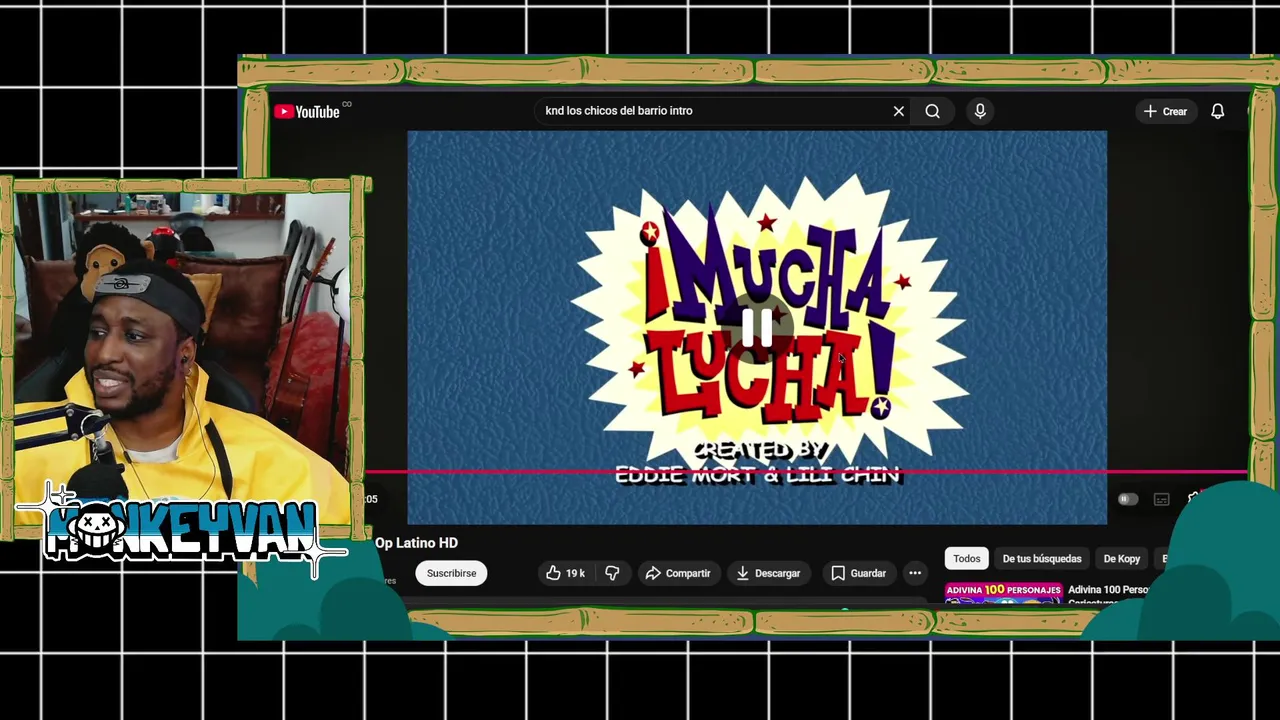Viewport: 1280px width, 720px height.
Task: Dislike the video
Action: pos(612,573)
